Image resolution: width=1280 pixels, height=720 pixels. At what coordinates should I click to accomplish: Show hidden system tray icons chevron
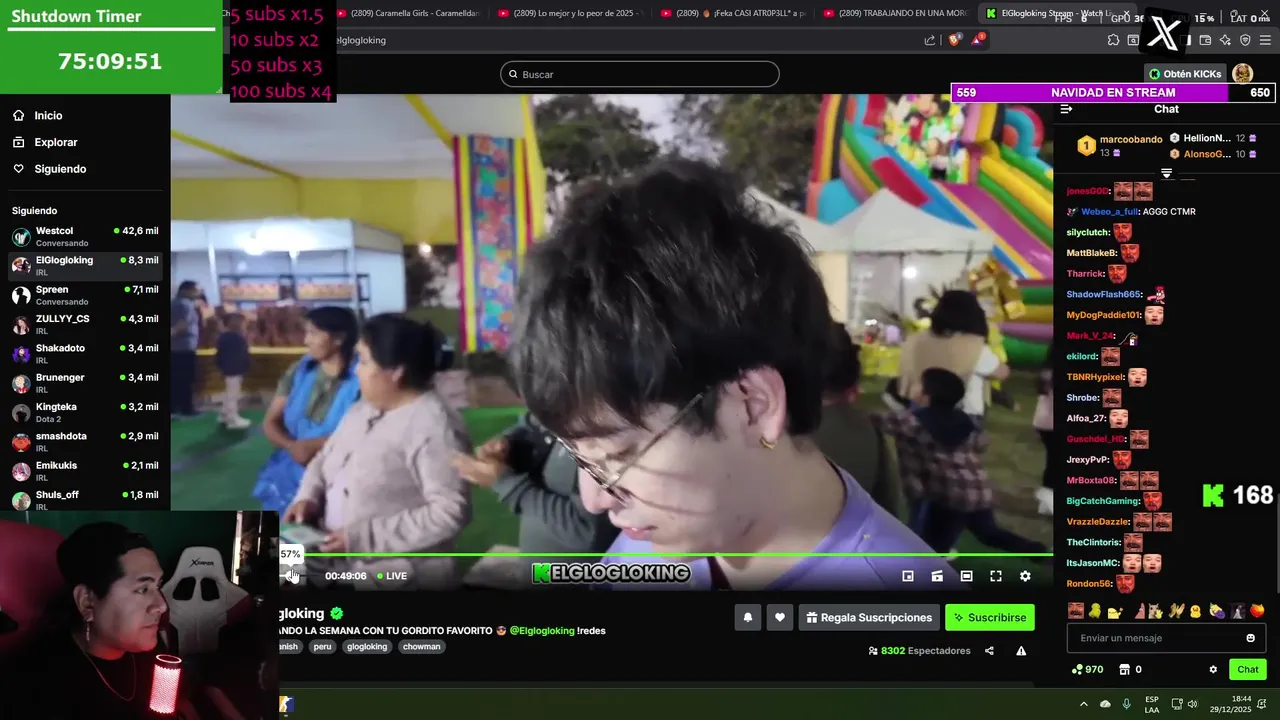click(1083, 704)
